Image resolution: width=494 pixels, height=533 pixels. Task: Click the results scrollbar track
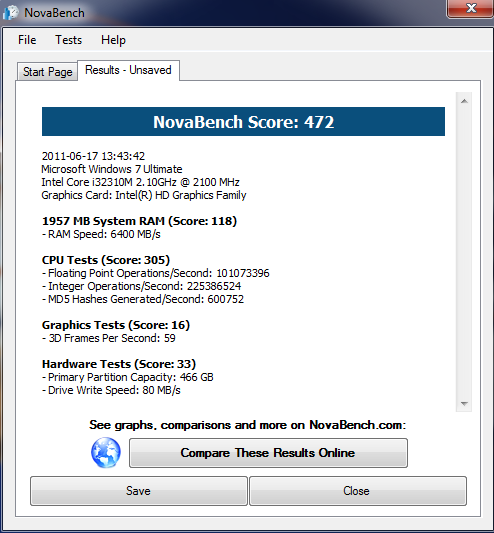tap(464, 252)
